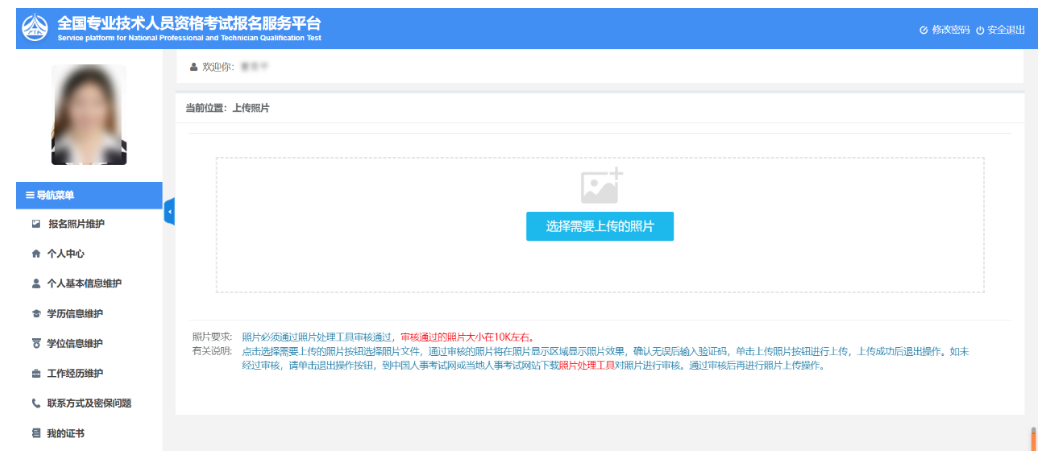Click the 修改密码 check-circle icon

coord(923,30)
